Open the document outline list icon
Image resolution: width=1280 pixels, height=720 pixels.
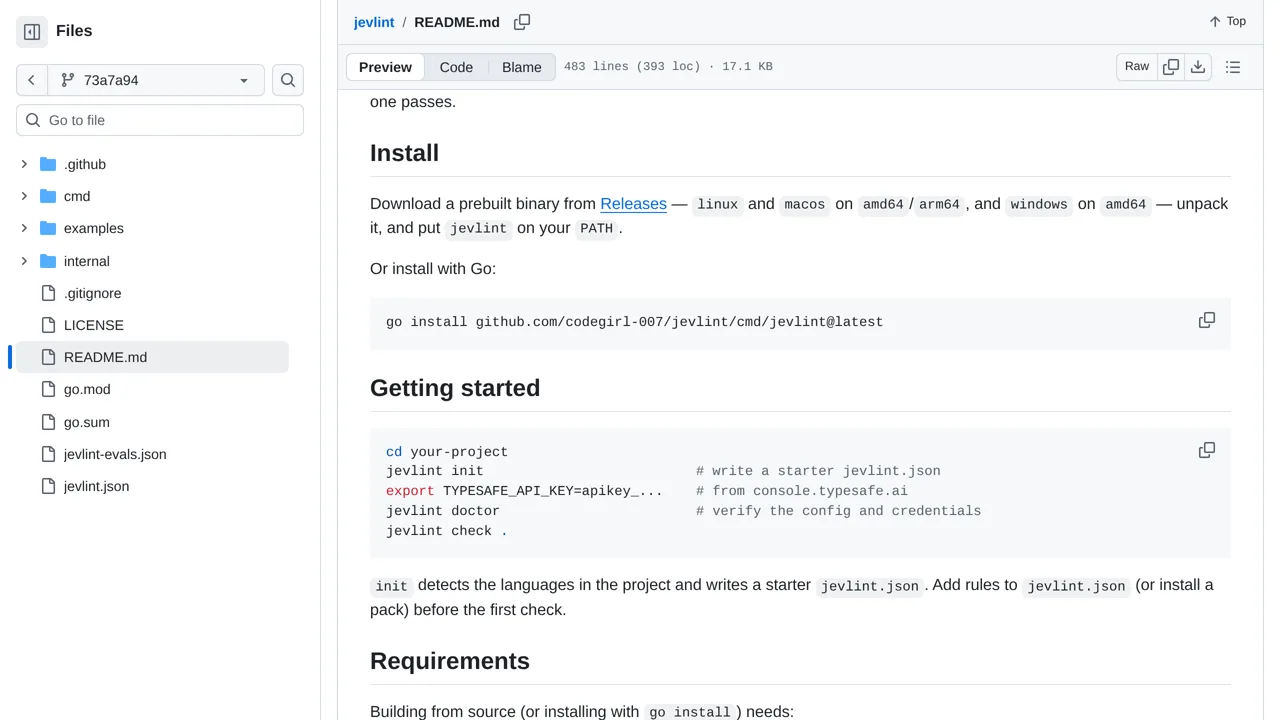pyautogui.click(x=1233, y=67)
